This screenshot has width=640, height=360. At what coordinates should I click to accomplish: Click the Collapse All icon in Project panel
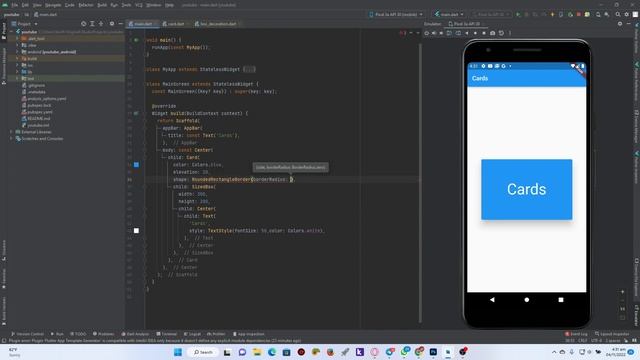pyautogui.click(x=101, y=24)
